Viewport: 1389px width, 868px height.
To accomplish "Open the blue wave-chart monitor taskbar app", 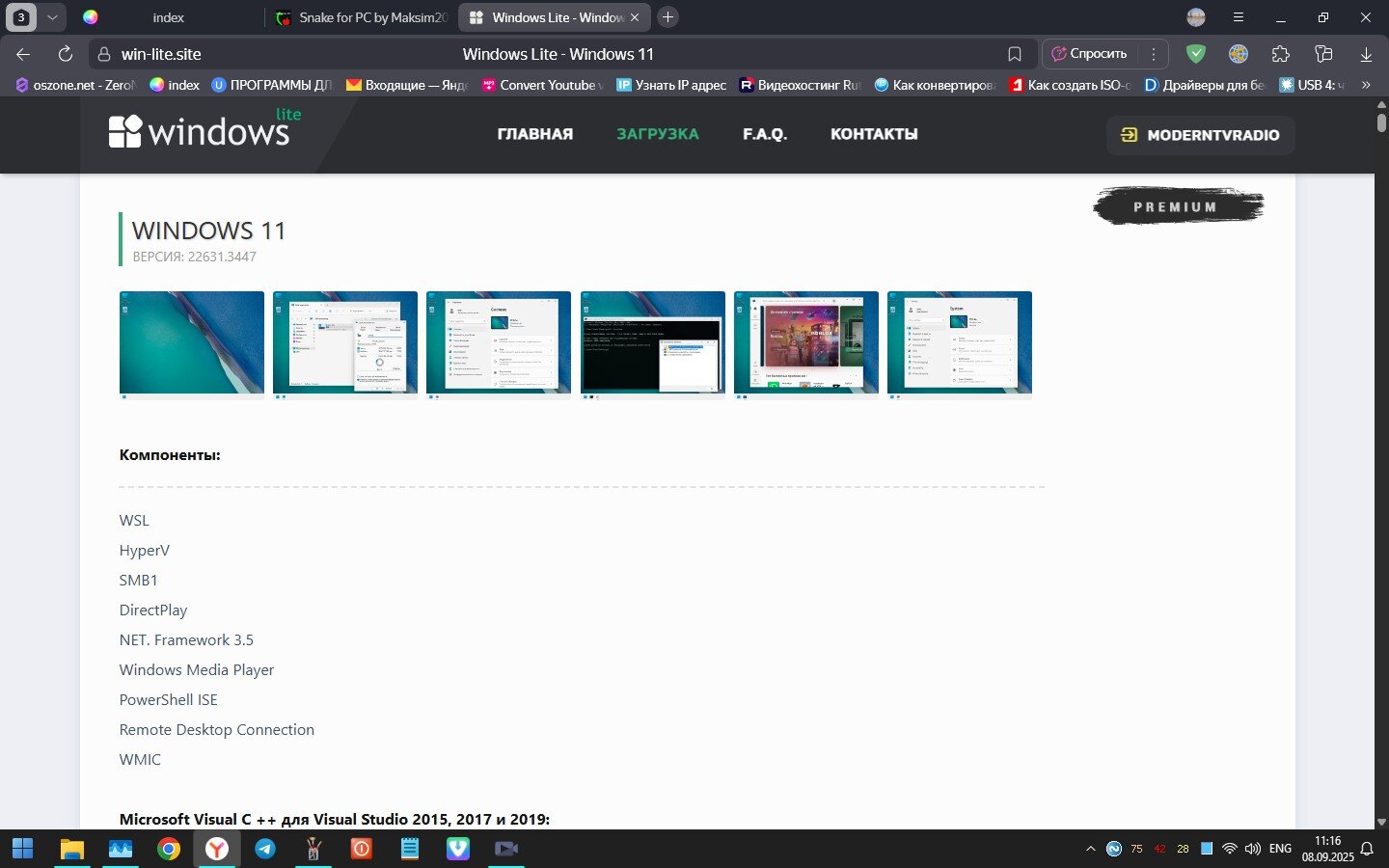I will [121, 849].
